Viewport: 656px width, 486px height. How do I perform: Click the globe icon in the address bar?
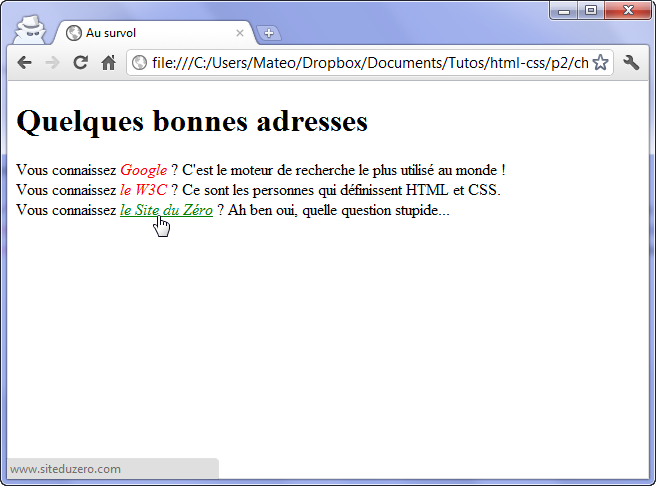[139, 63]
